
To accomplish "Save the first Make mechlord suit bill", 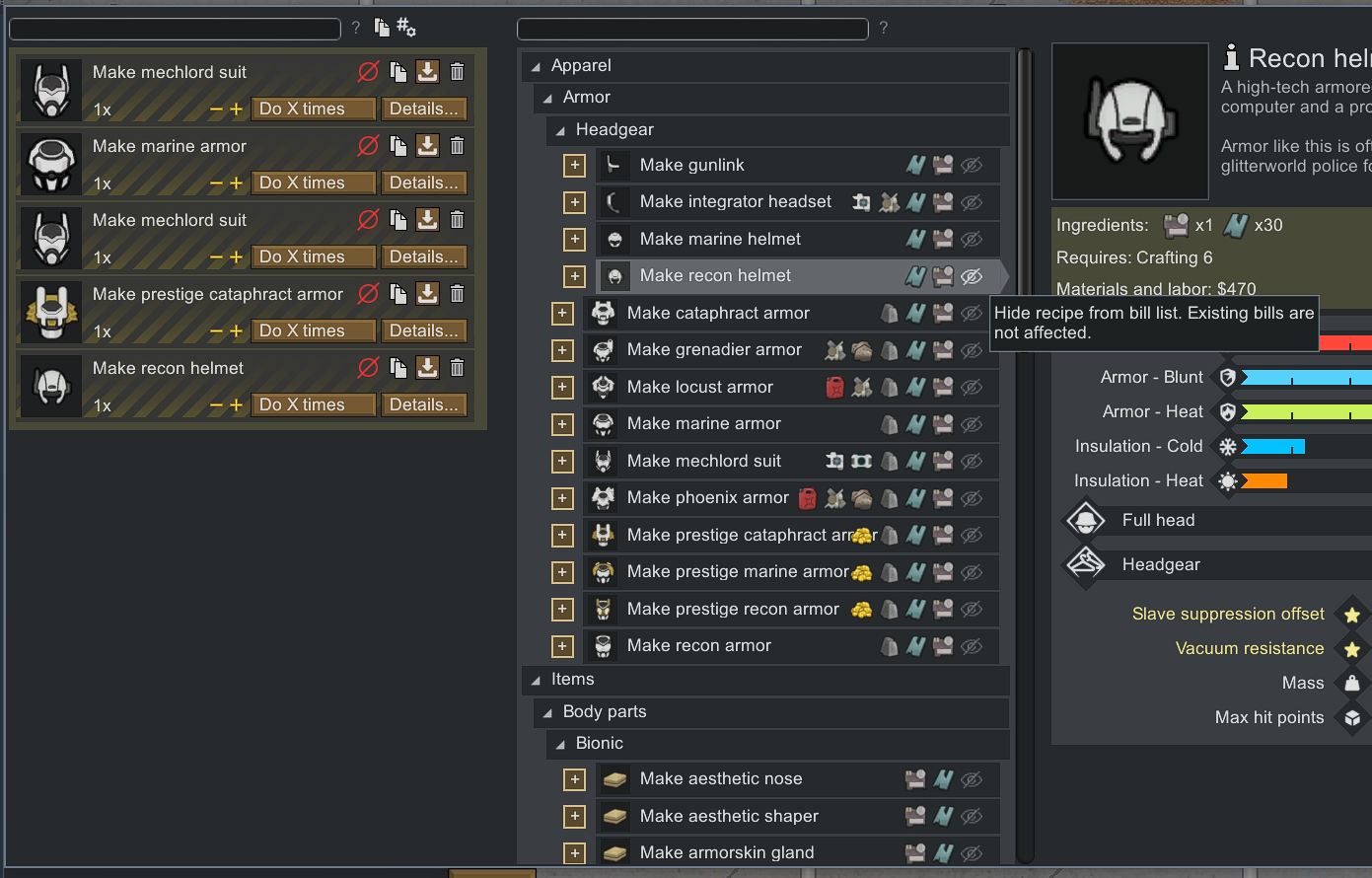I will [427, 72].
